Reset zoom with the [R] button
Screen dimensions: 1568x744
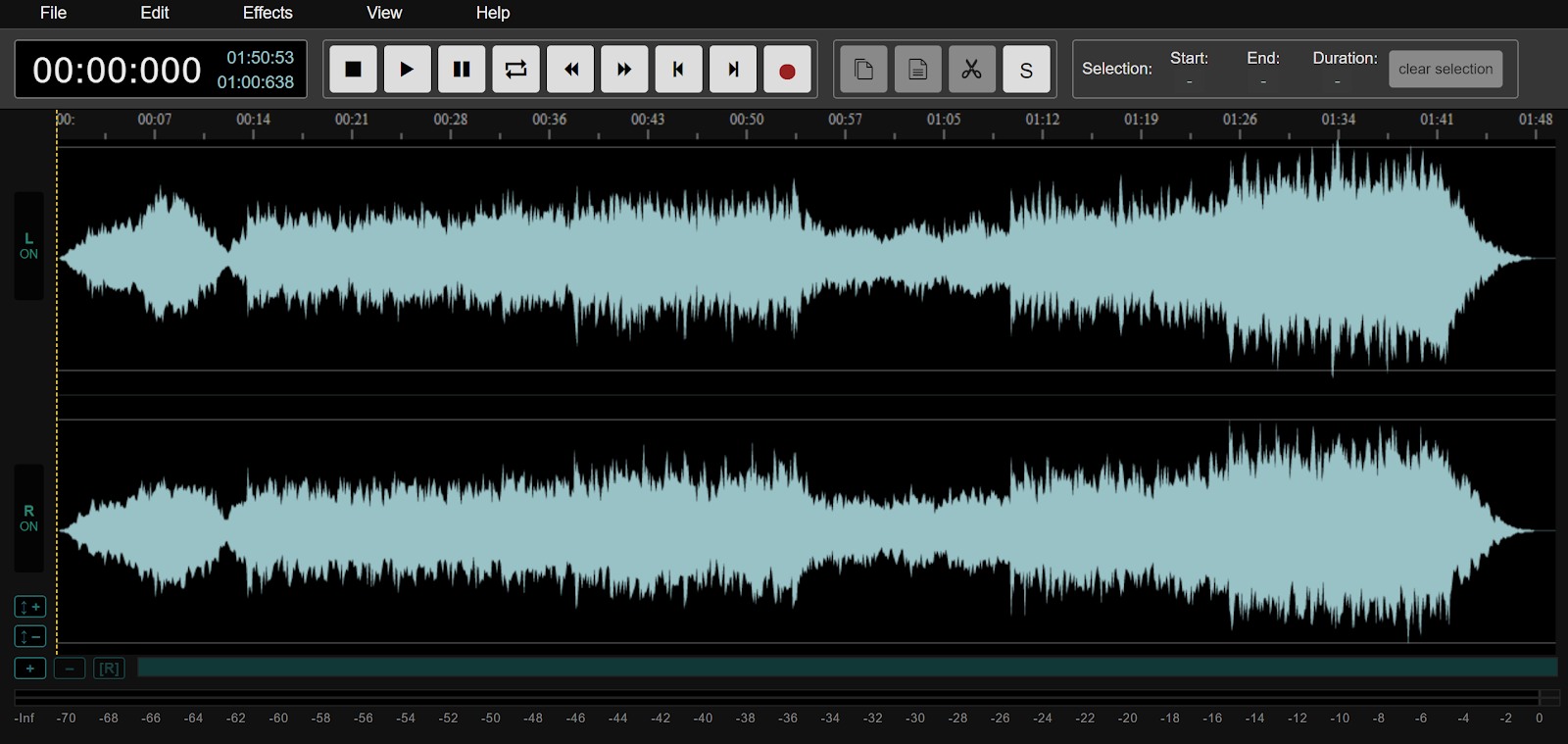(109, 669)
